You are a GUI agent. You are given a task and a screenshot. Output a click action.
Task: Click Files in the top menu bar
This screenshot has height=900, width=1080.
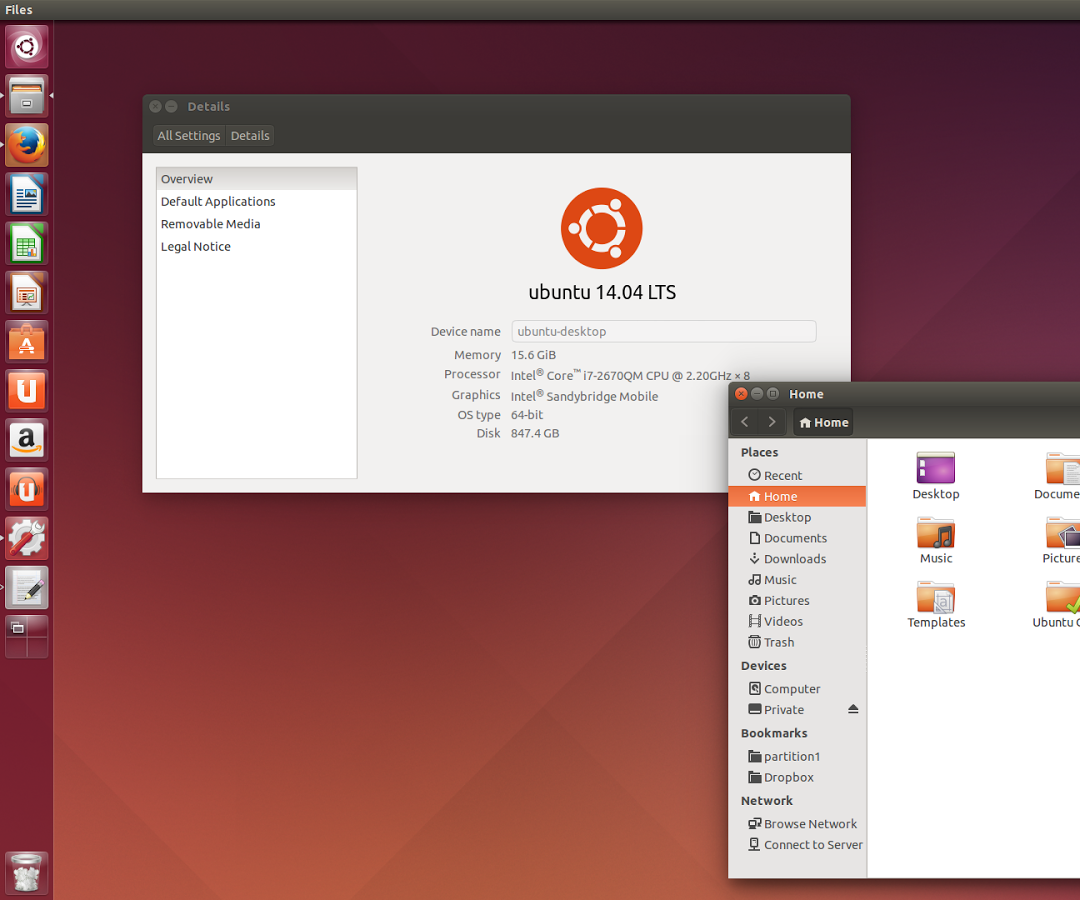tap(18, 9)
